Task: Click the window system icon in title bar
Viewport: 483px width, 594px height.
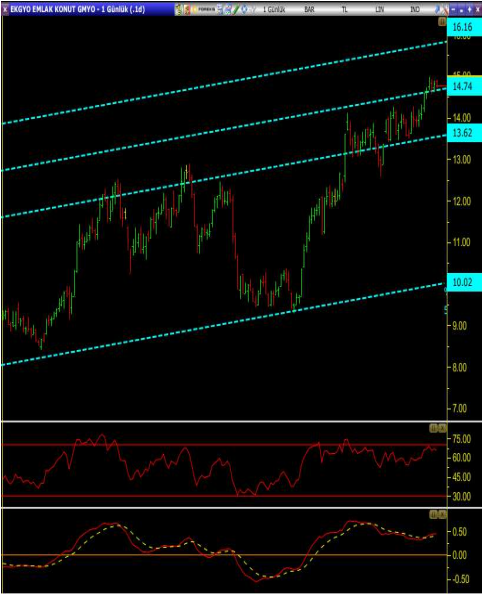Action: coord(5,9)
